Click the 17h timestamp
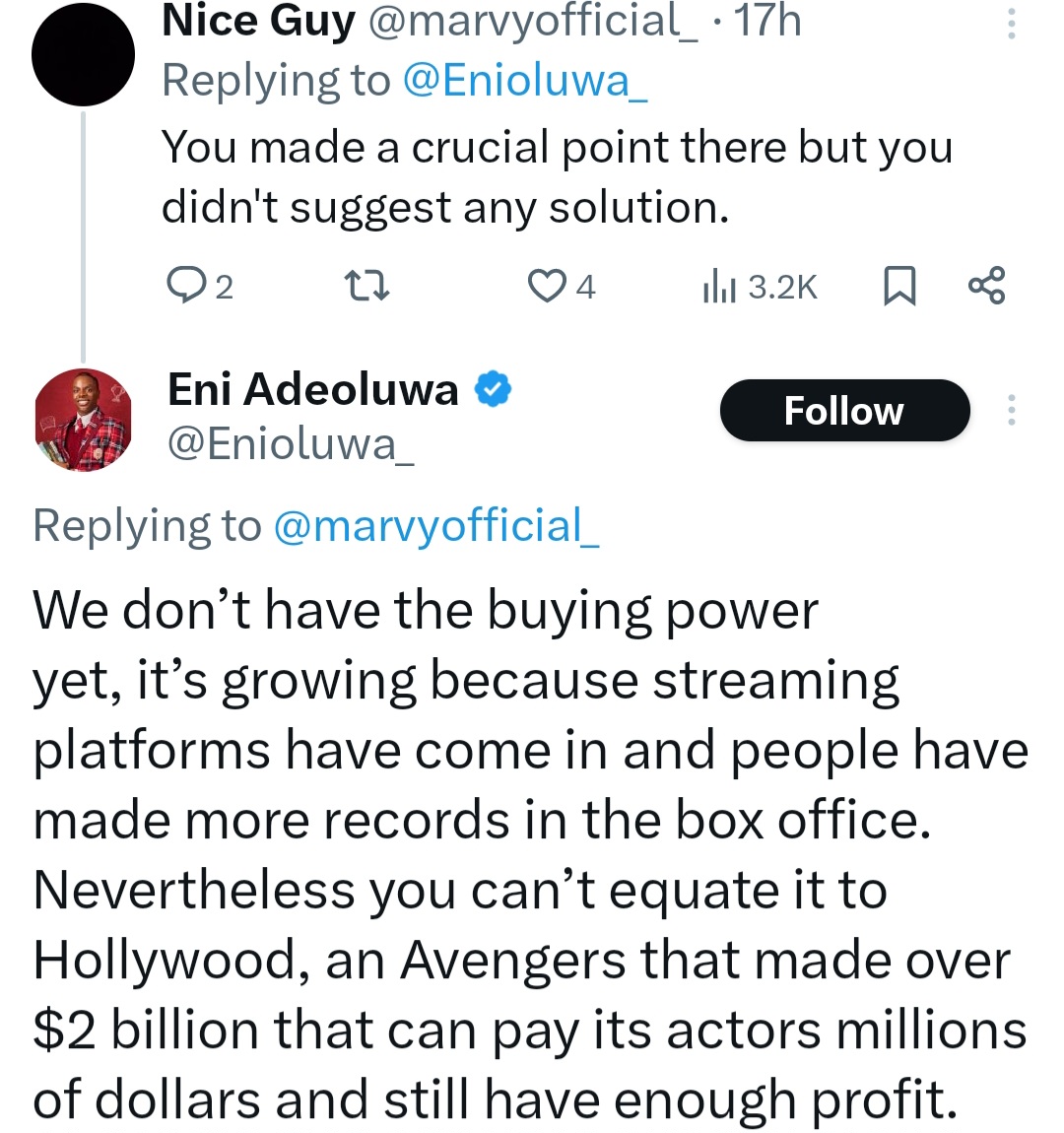1064x1133 pixels. pyautogui.click(x=767, y=22)
